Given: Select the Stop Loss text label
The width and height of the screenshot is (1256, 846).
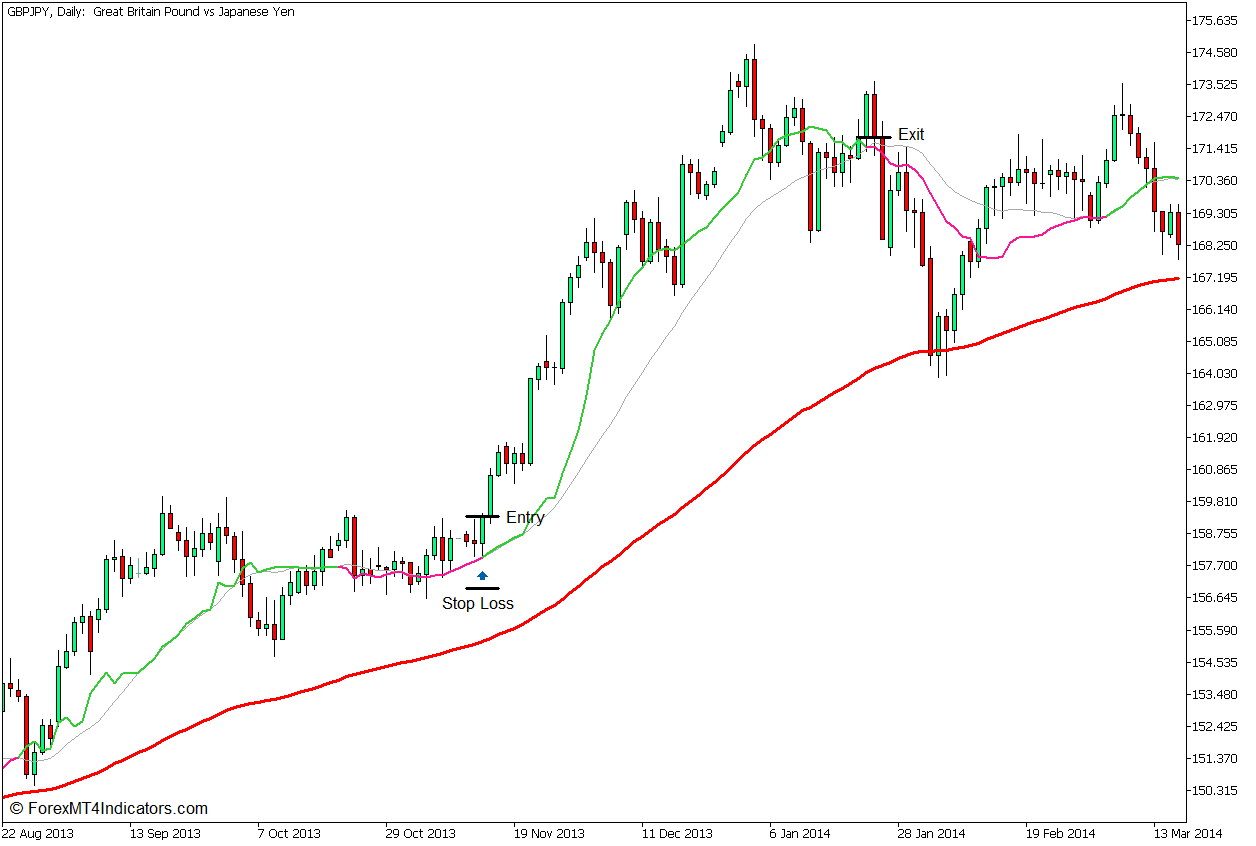Looking at the screenshot, I should [478, 603].
